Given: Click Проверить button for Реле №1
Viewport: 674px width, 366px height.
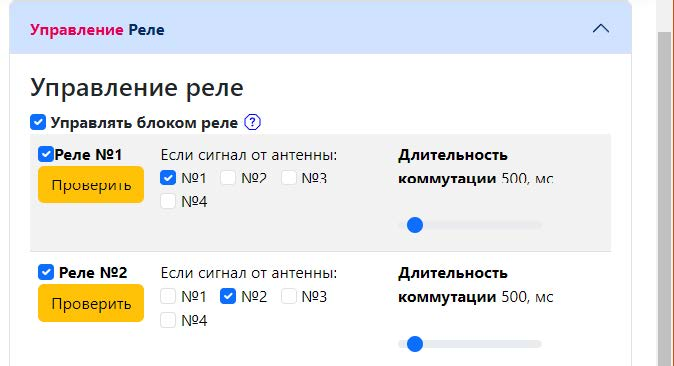Looking at the screenshot, I should click(x=91, y=185).
